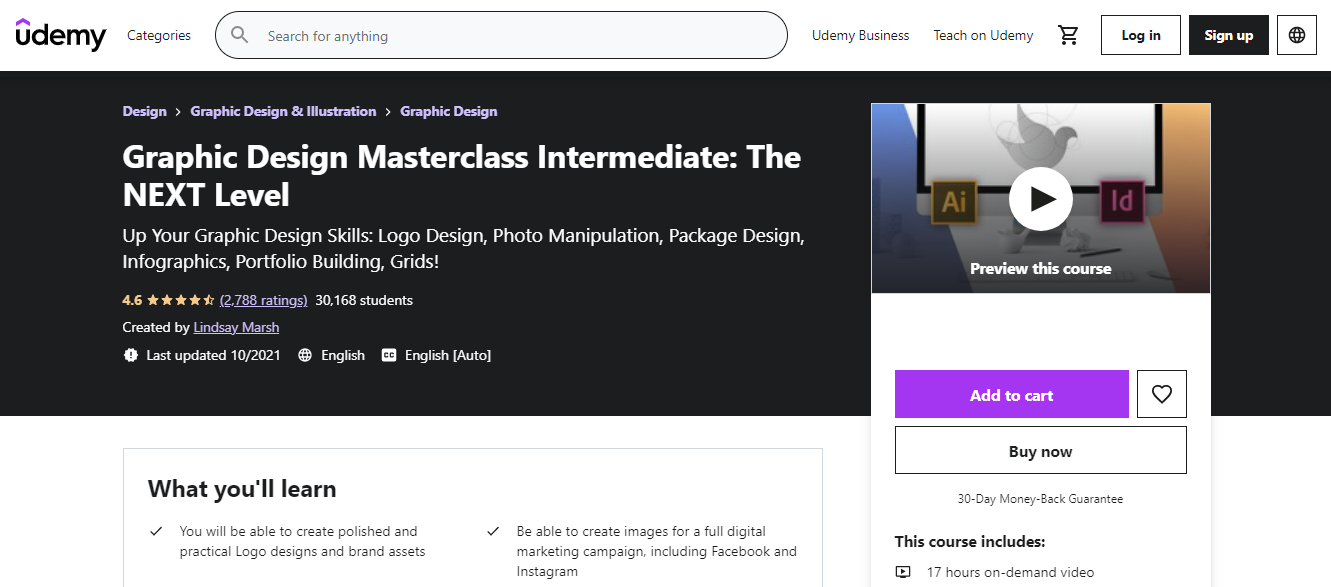The width and height of the screenshot is (1331, 587).
Task: Click the search magnifying glass icon
Action: 239,34
